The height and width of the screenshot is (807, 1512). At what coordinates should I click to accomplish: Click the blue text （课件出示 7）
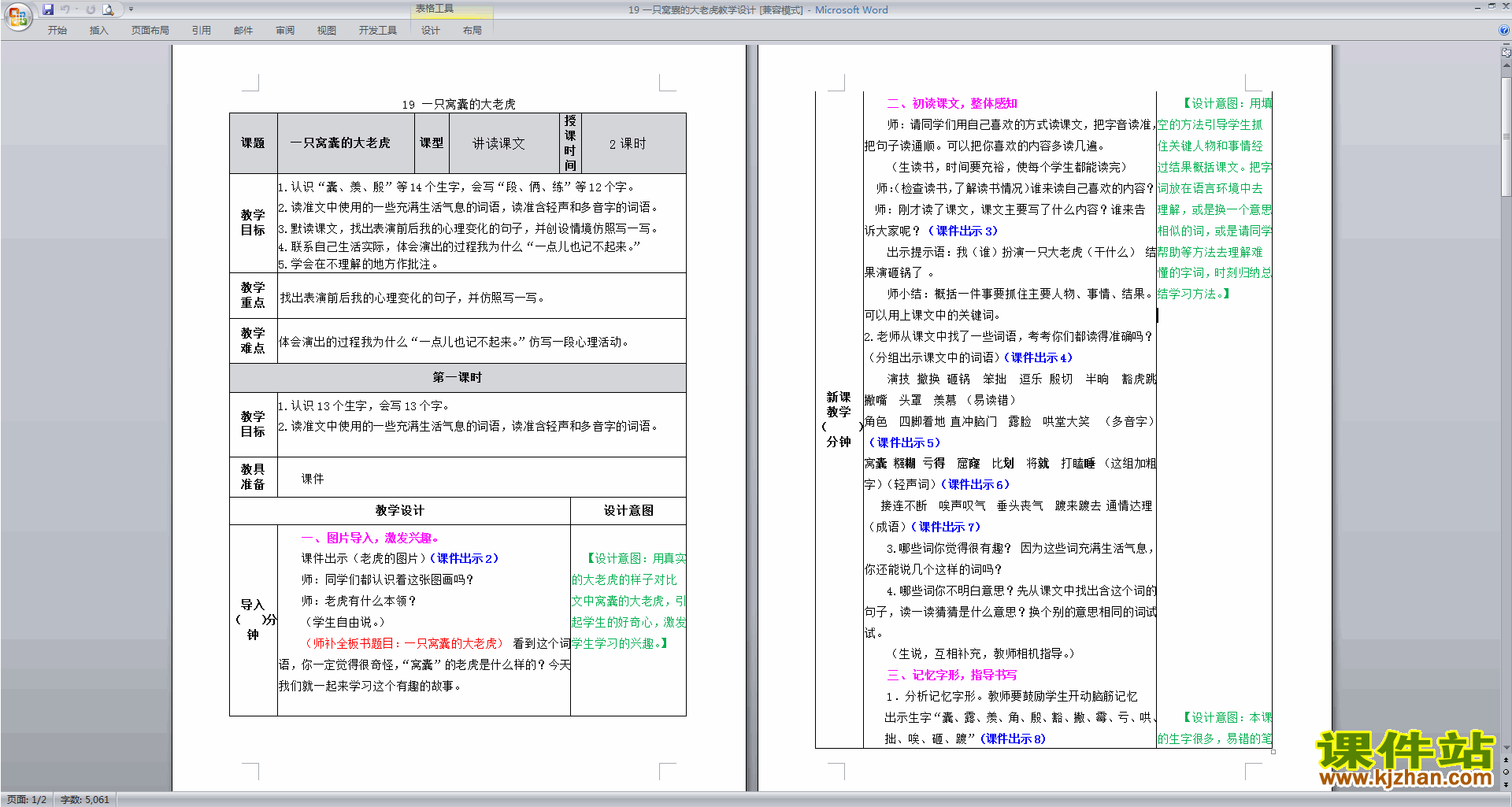(946, 527)
